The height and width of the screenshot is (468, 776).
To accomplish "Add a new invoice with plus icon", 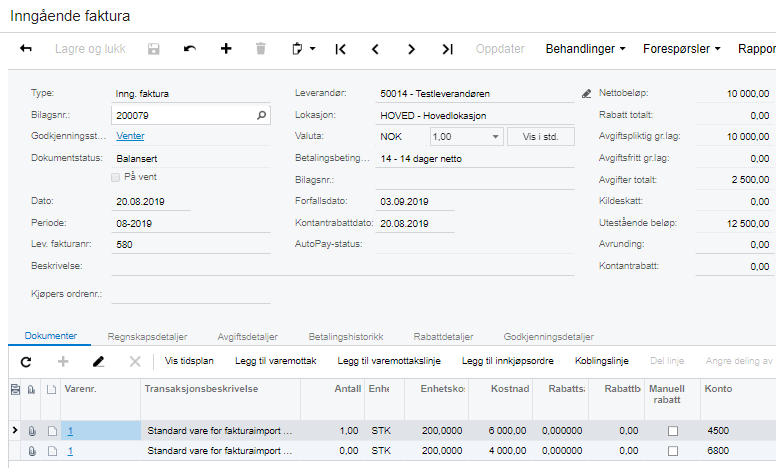I will pos(226,48).
